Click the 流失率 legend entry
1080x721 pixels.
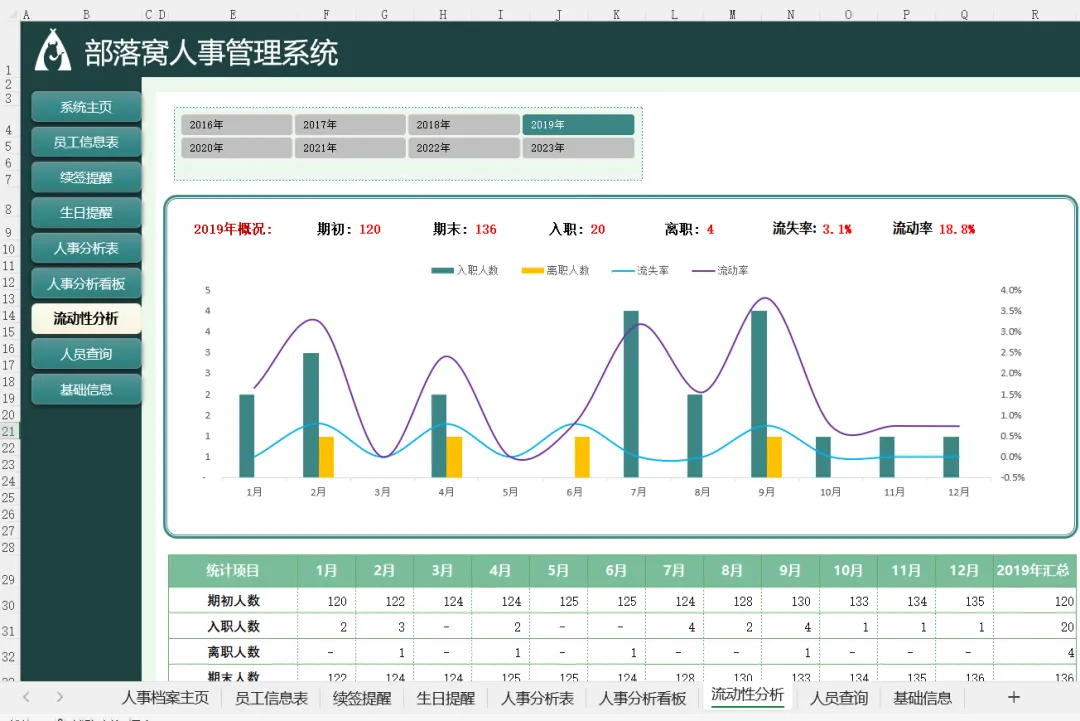point(640,271)
